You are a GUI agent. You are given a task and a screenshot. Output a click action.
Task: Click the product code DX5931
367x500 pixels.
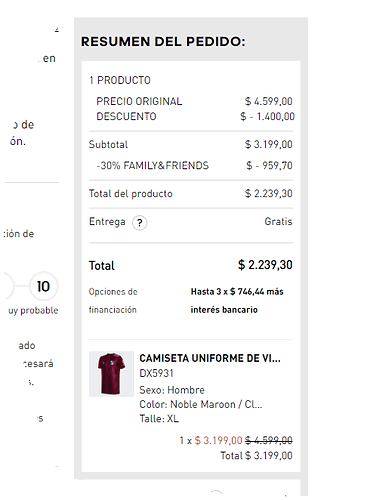point(156,373)
